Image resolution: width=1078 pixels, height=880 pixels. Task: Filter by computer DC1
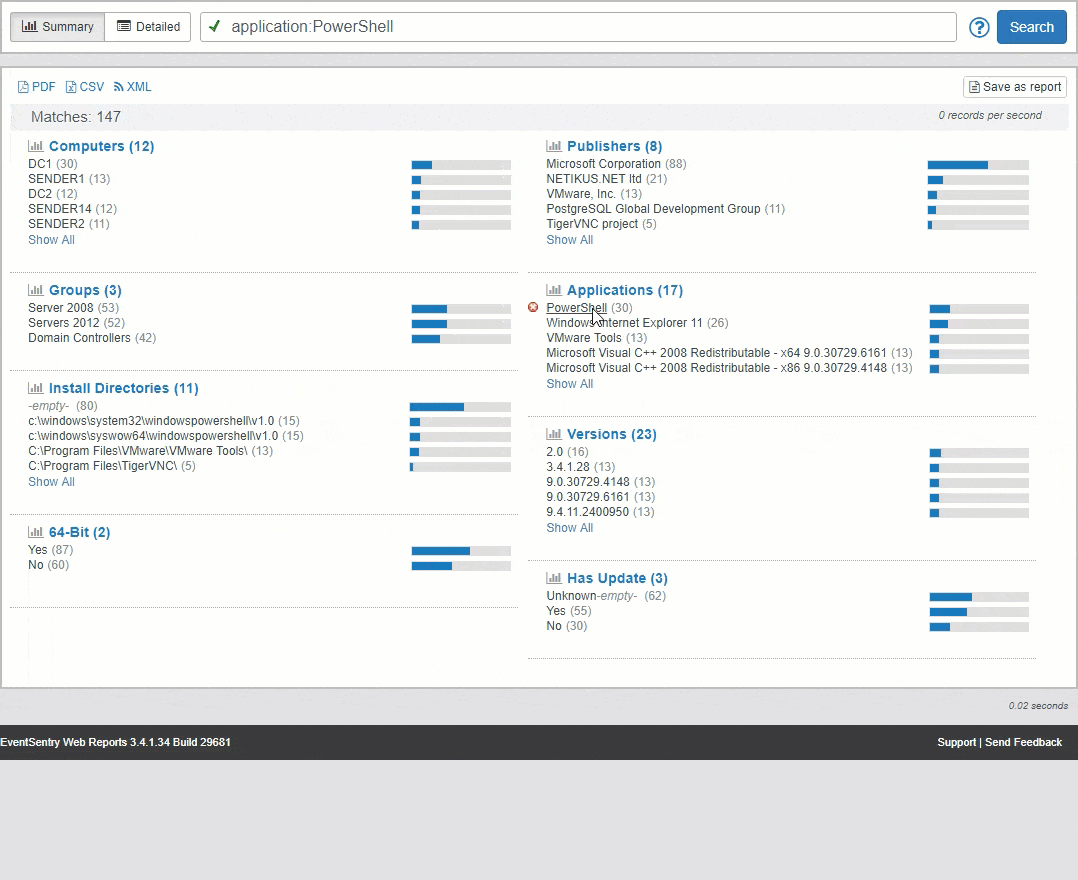click(40, 164)
